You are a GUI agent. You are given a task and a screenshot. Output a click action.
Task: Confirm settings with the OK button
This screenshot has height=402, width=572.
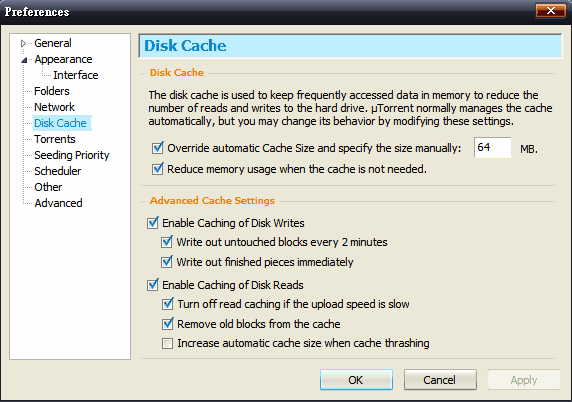pos(356,380)
